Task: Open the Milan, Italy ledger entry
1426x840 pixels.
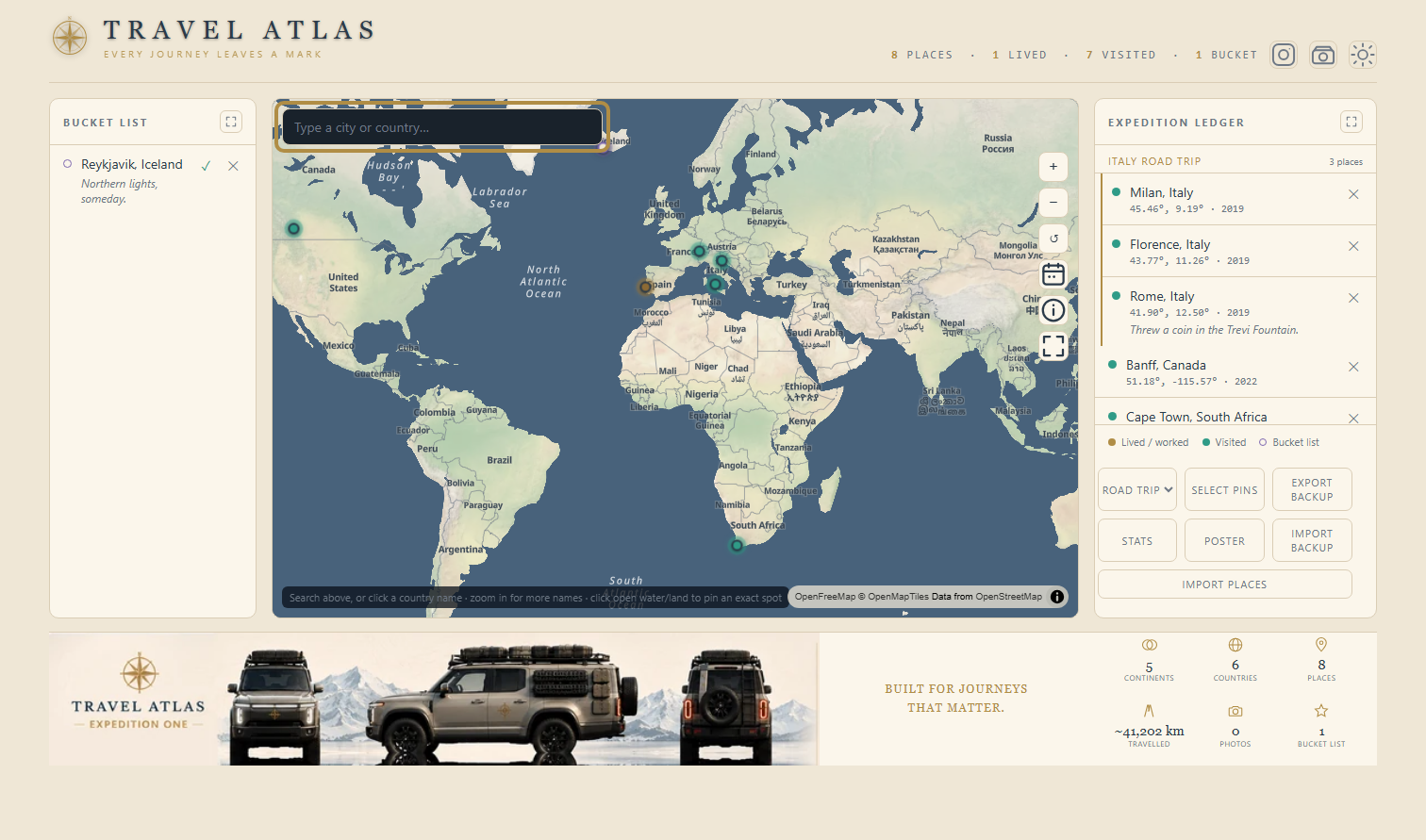Action: [1238, 199]
